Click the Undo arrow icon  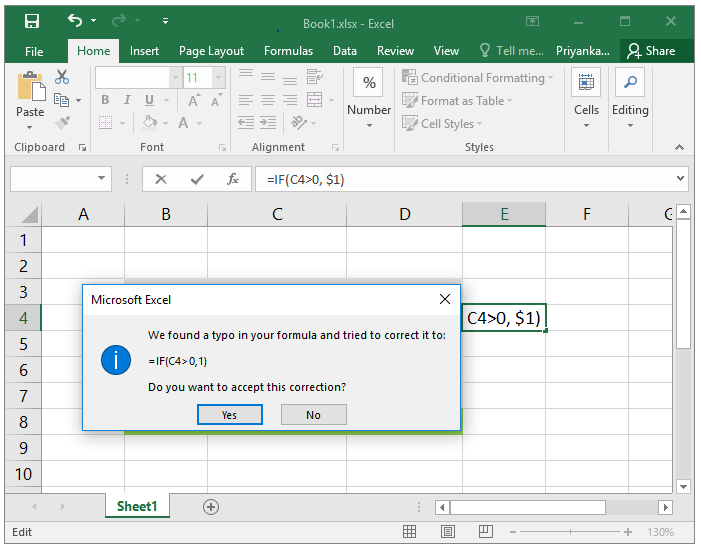(75, 20)
